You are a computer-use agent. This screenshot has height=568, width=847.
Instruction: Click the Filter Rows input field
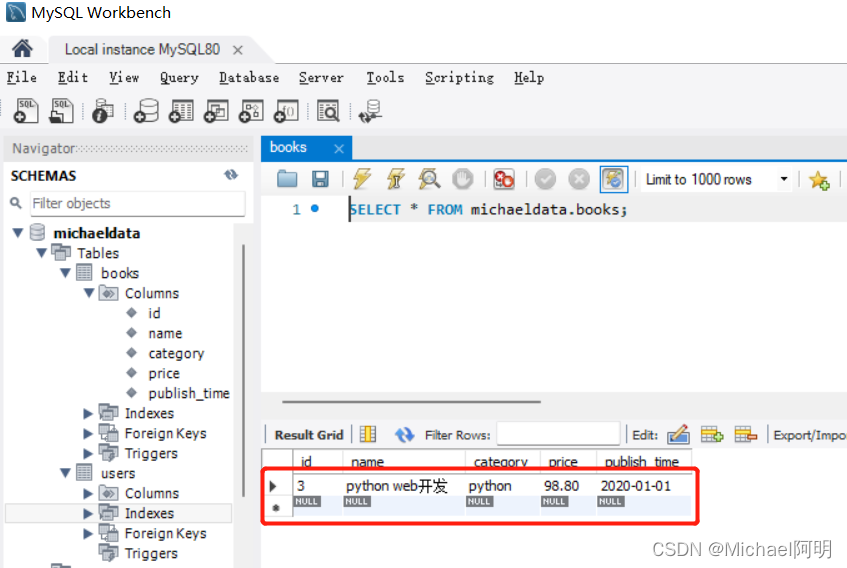pyautogui.click(x=557, y=434)
